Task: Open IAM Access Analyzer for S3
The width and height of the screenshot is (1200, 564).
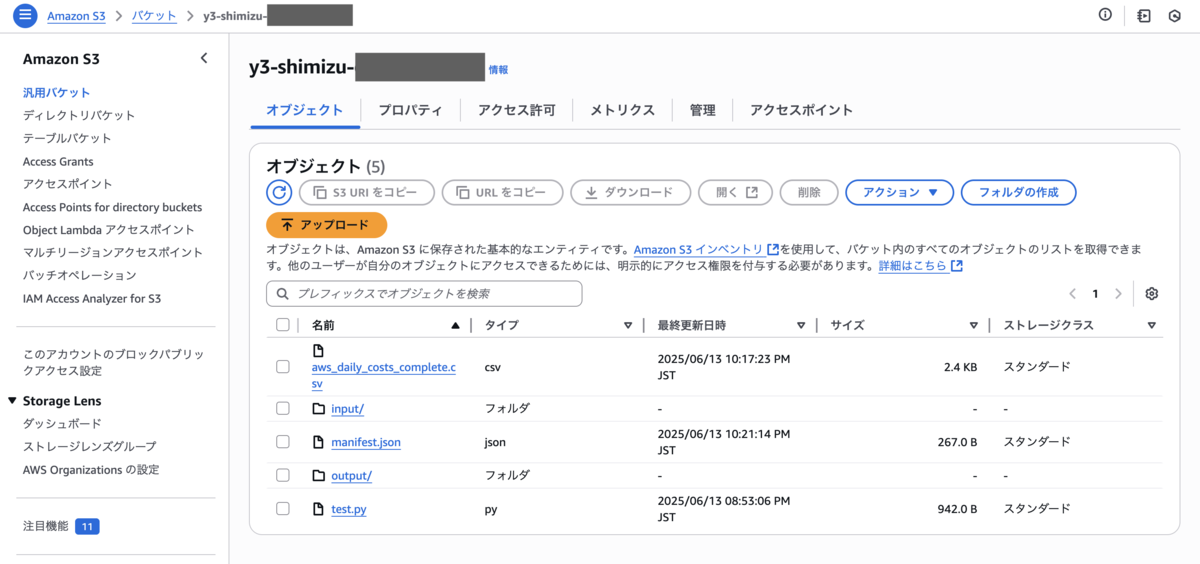Action: (92, 298)
